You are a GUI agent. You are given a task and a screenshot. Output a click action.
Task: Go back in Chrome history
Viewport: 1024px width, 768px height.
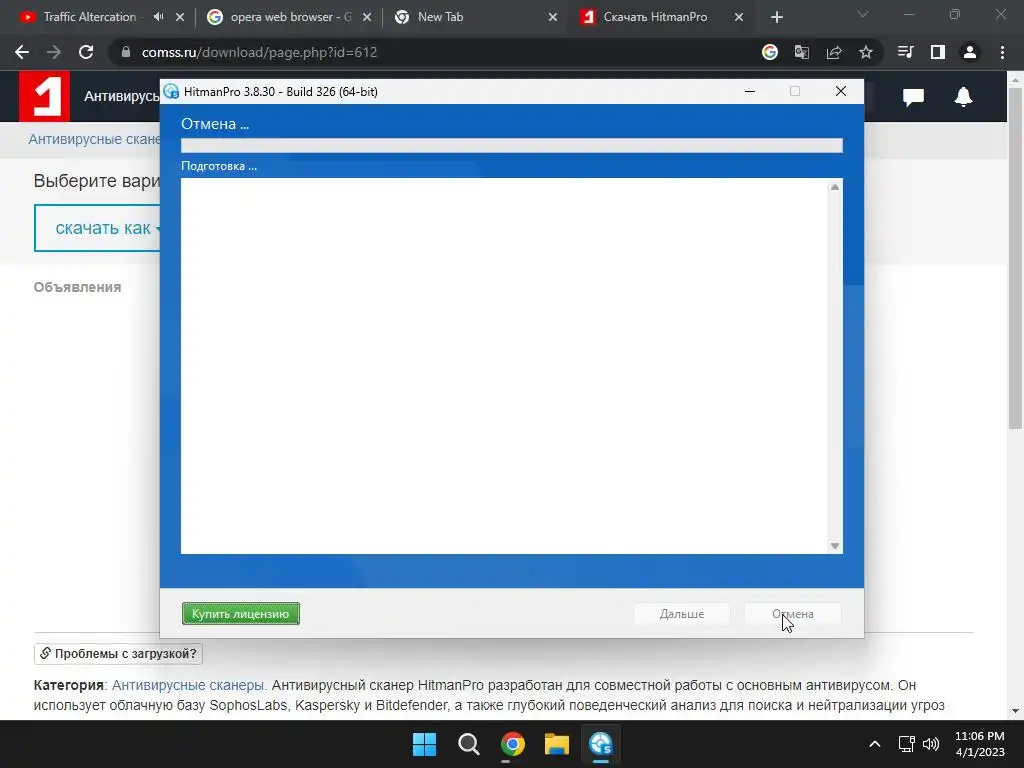22,52
